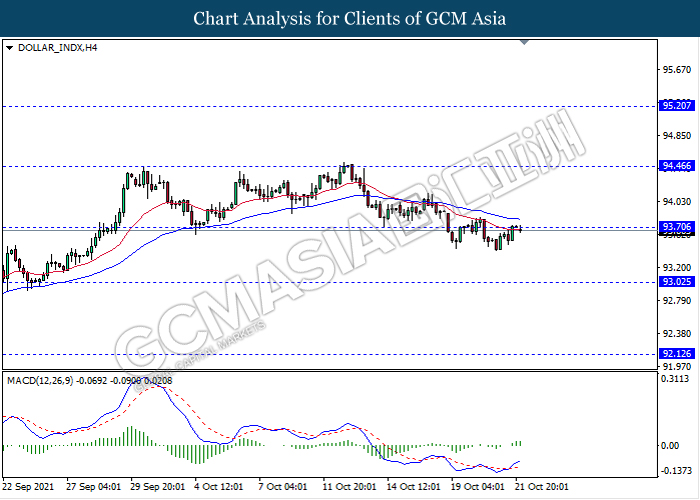Click the 93.200 price axis value

677,267
